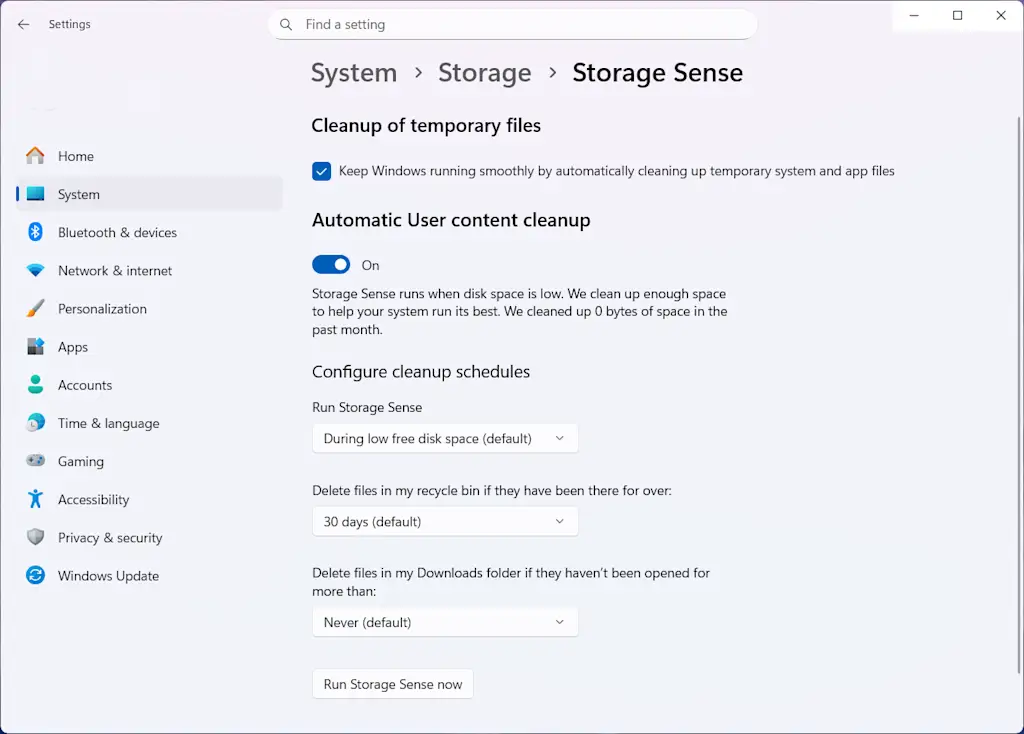Image resolution: width=1024 pixels, height=734 pixels.
Task: Open Windows Update via its sync icon
Action: pos(36,576)
